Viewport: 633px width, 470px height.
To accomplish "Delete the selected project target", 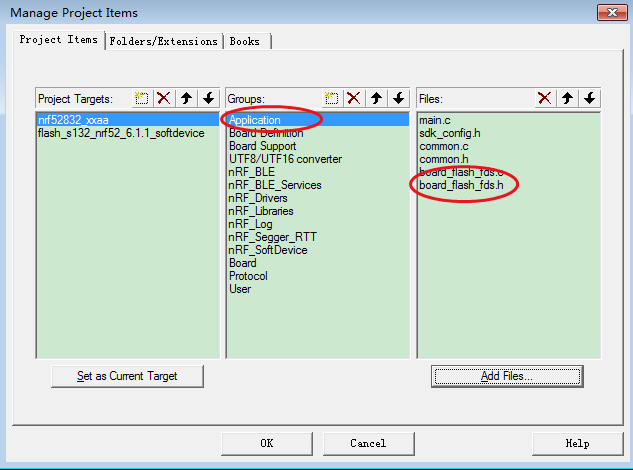I will [163, 98].
